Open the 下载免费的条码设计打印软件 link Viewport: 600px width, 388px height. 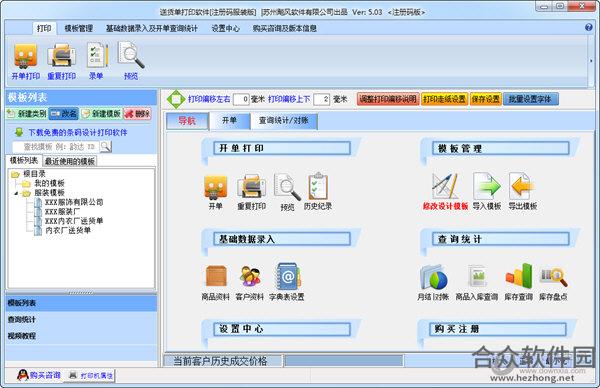[78, 133]
